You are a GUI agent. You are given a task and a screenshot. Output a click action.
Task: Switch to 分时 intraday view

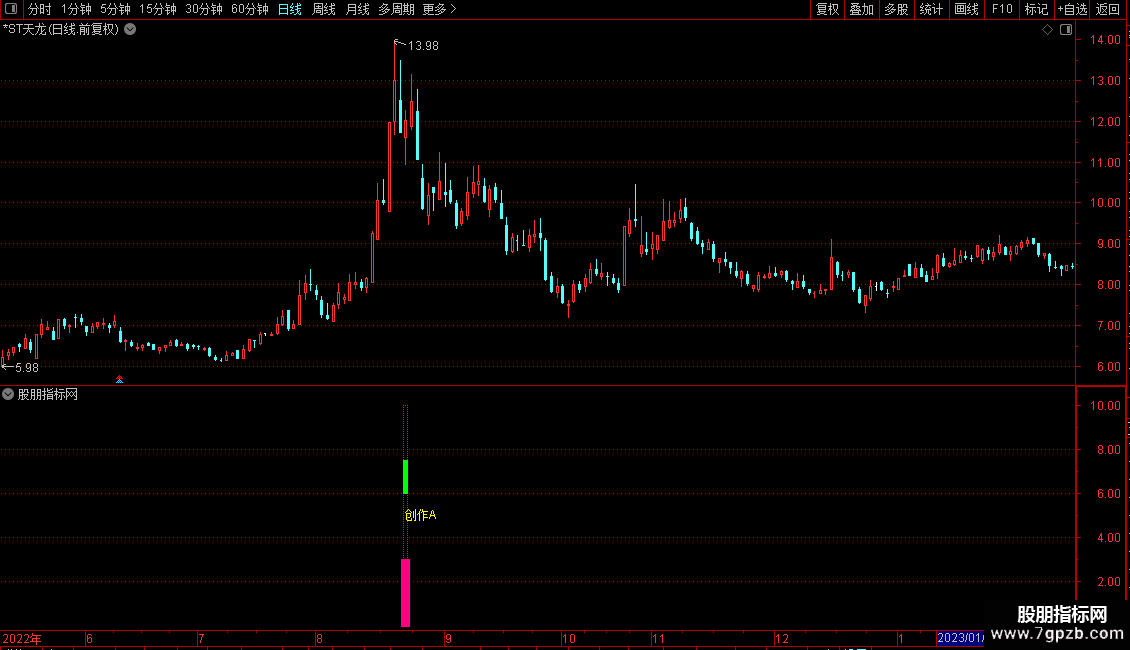click(x=40, y=9)
